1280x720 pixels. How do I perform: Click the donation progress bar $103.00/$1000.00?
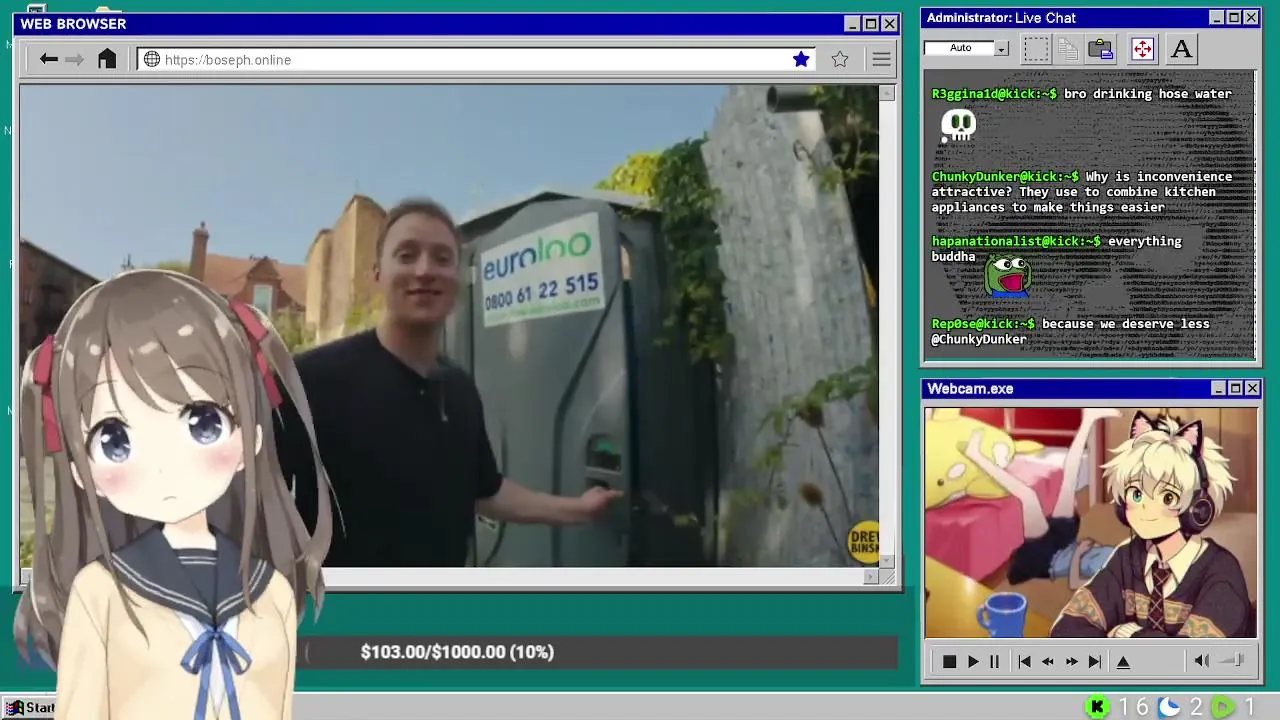coord(599,652)
